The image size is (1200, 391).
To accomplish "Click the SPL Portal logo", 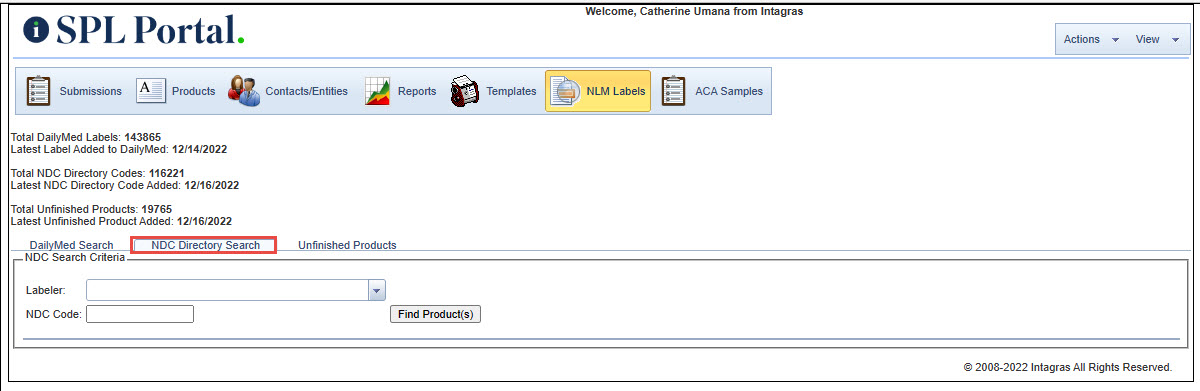I will click(133, 30).
